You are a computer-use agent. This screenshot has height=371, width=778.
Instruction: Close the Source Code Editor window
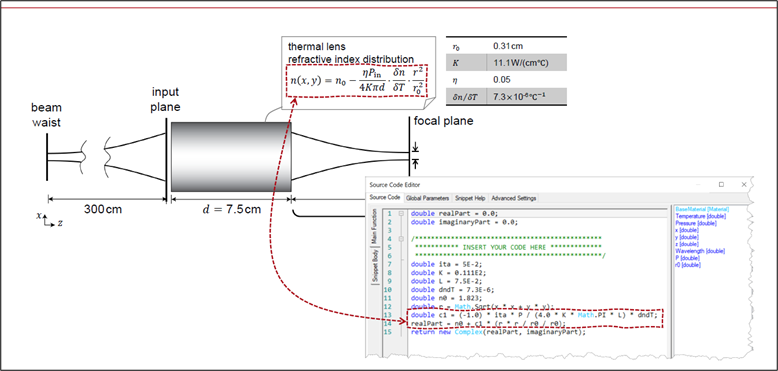pyautogui.click(x=744, y=185)
